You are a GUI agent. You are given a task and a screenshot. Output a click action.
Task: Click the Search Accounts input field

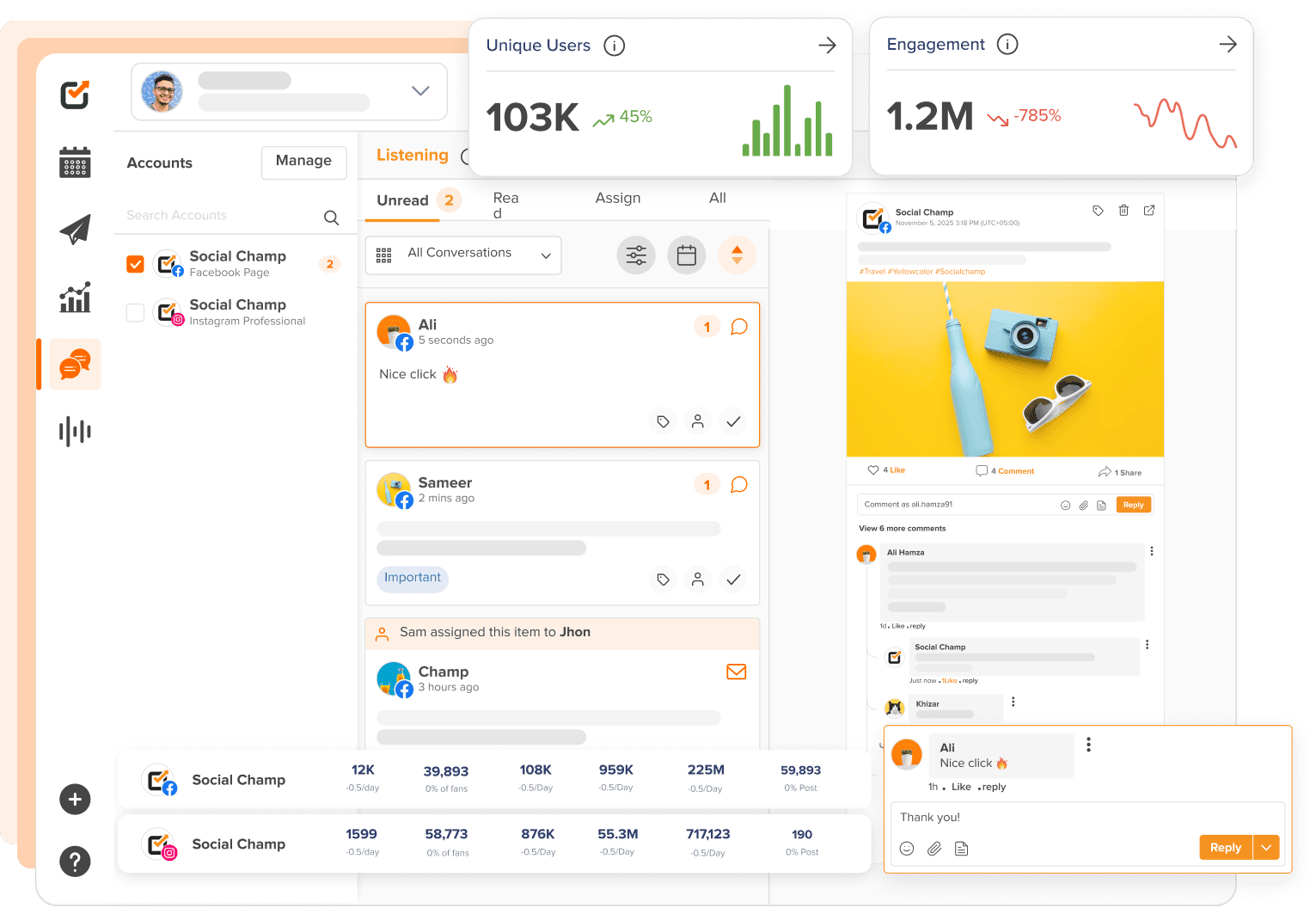coord(215,216)
